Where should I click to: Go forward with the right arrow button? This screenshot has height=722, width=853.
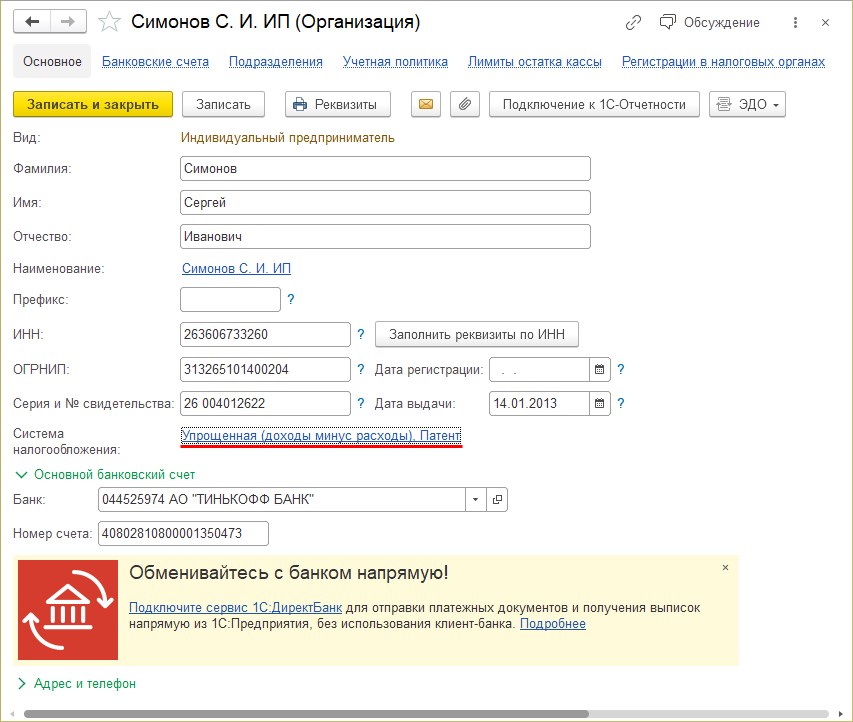(x=69, y=22)
